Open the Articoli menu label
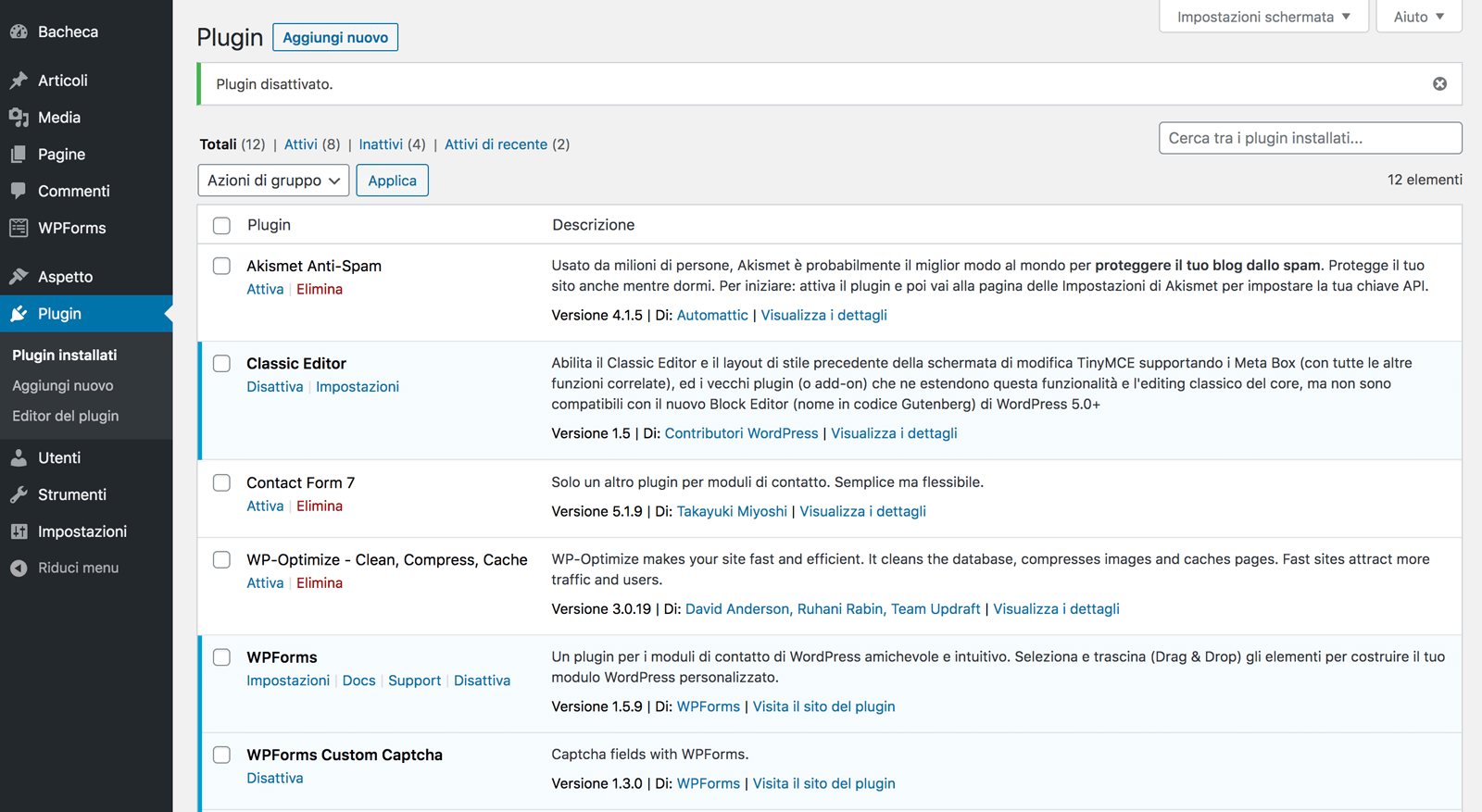 [x=63, y=81]
